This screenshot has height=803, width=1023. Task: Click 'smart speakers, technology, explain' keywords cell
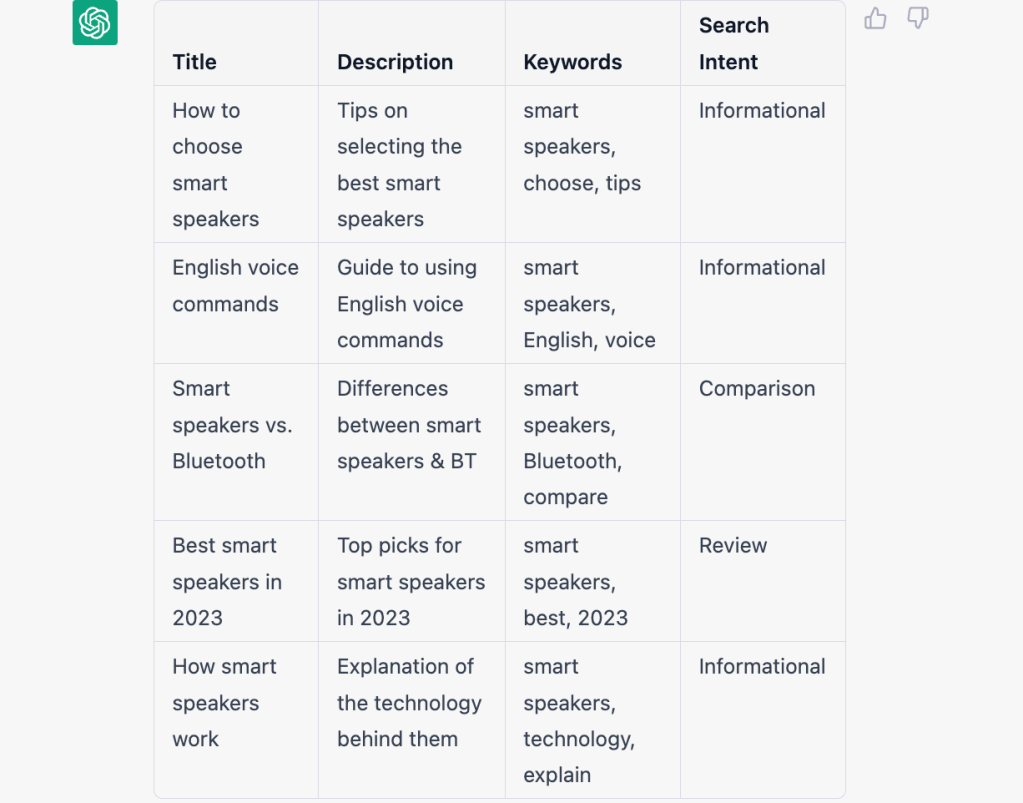click(x=579, y=721)
